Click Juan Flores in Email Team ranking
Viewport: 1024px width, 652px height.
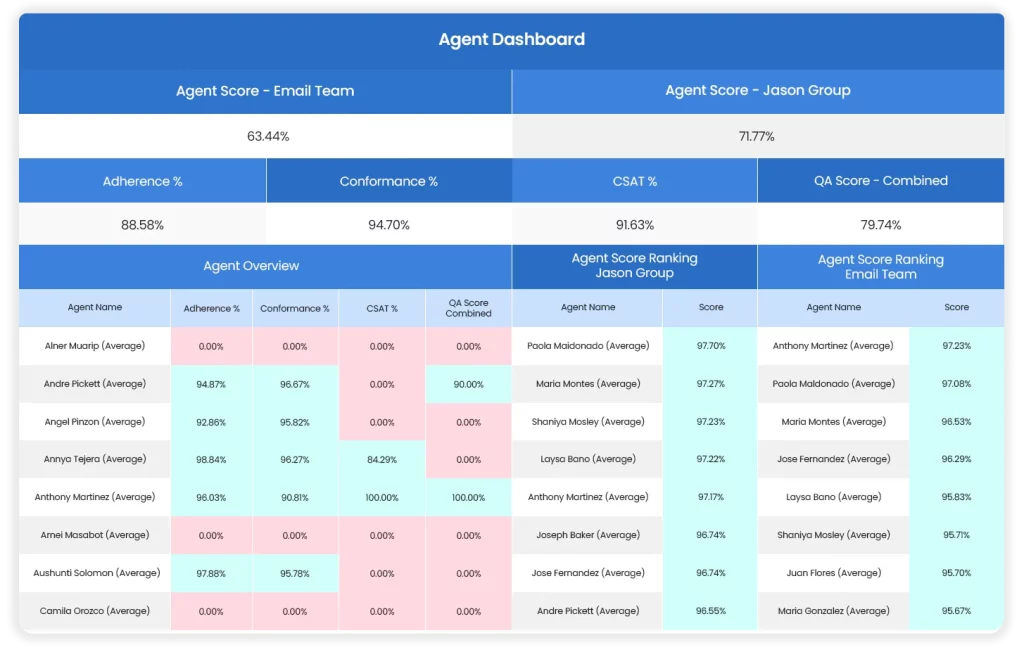(833, 573)
